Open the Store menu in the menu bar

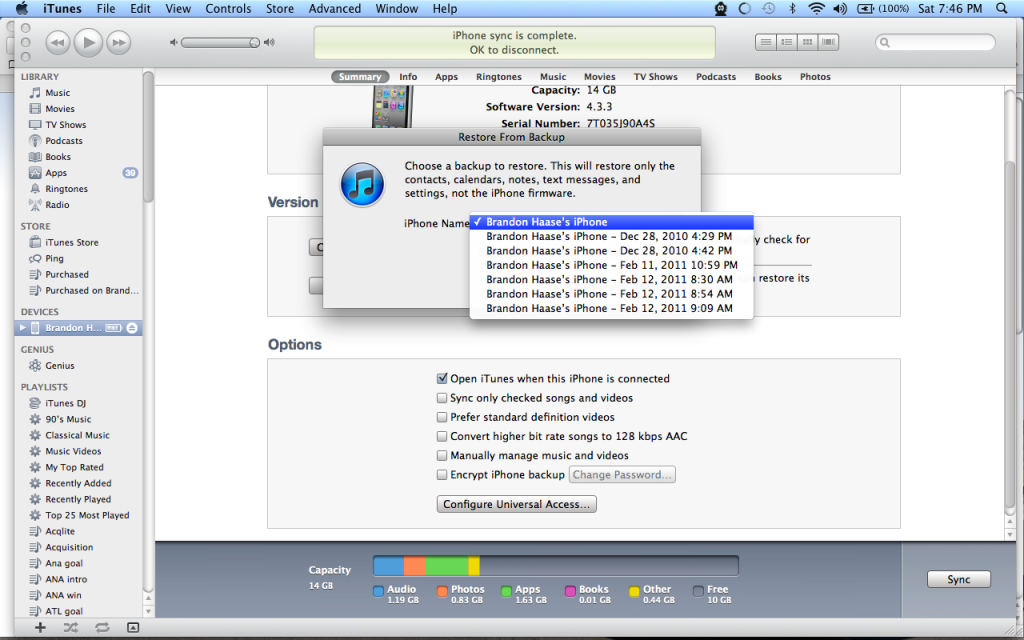(280, 8)
